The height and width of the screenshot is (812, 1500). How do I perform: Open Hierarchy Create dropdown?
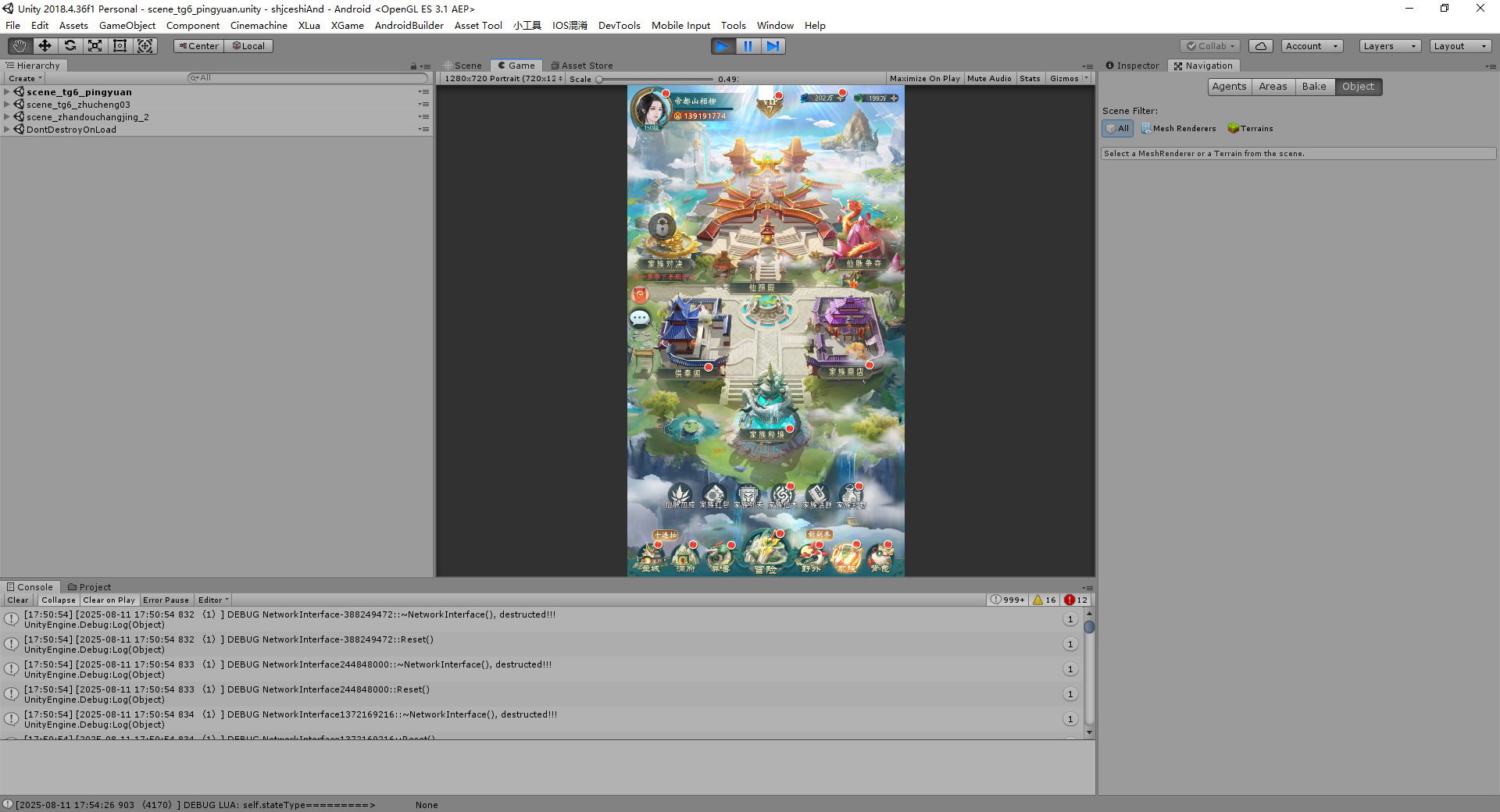25,79
